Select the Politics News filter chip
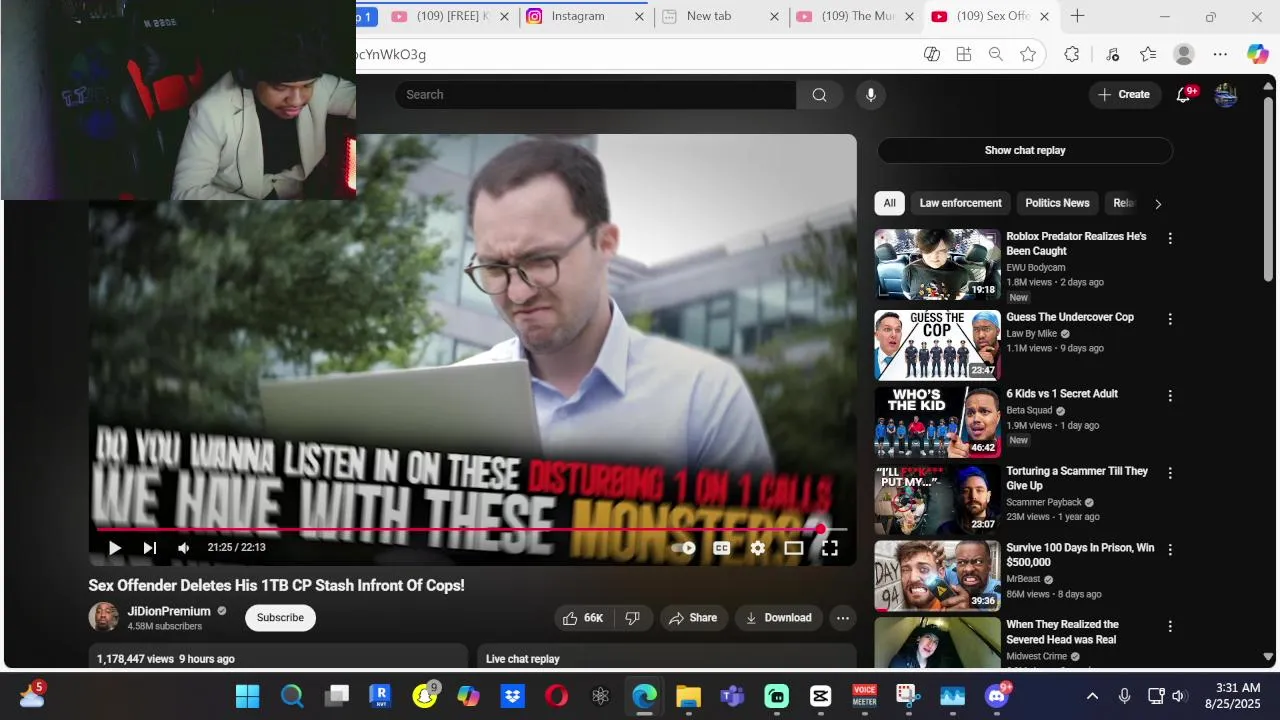 [x=1057, y=203]
